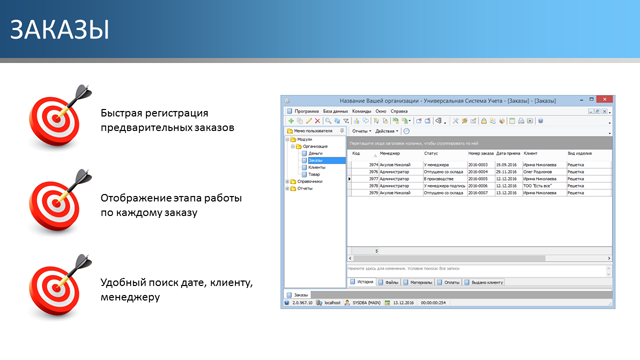
Task: Open the Отчеты dropdown button
Action: click(x=362, y=131)
